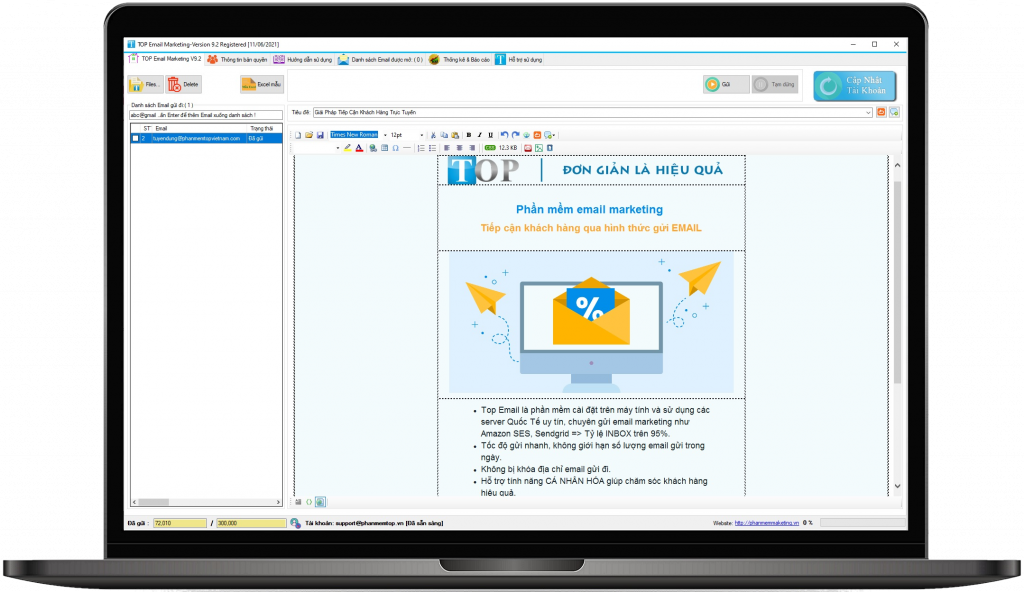
Task: Click the red icon after 12.3 KB
Action: coord(528,148)
